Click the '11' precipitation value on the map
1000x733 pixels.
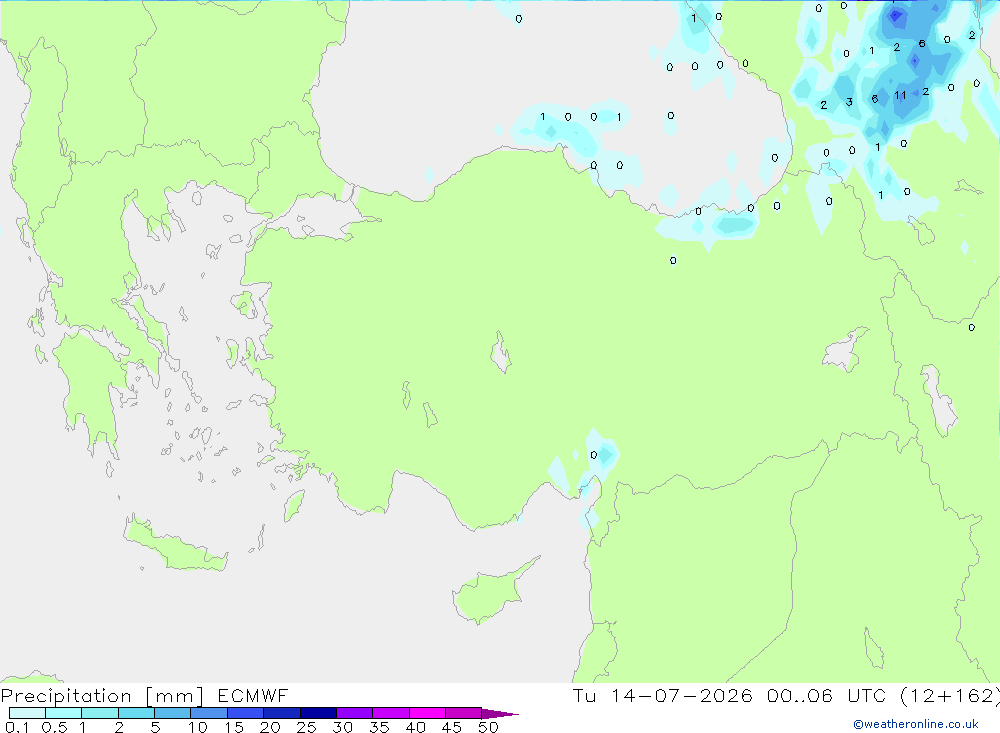[900, 96]
